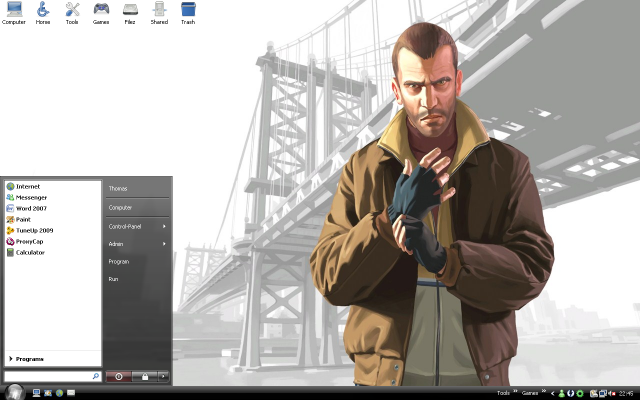Click the red power button
This screenshot has height=400, width=640.
click(x=119, y=377)
